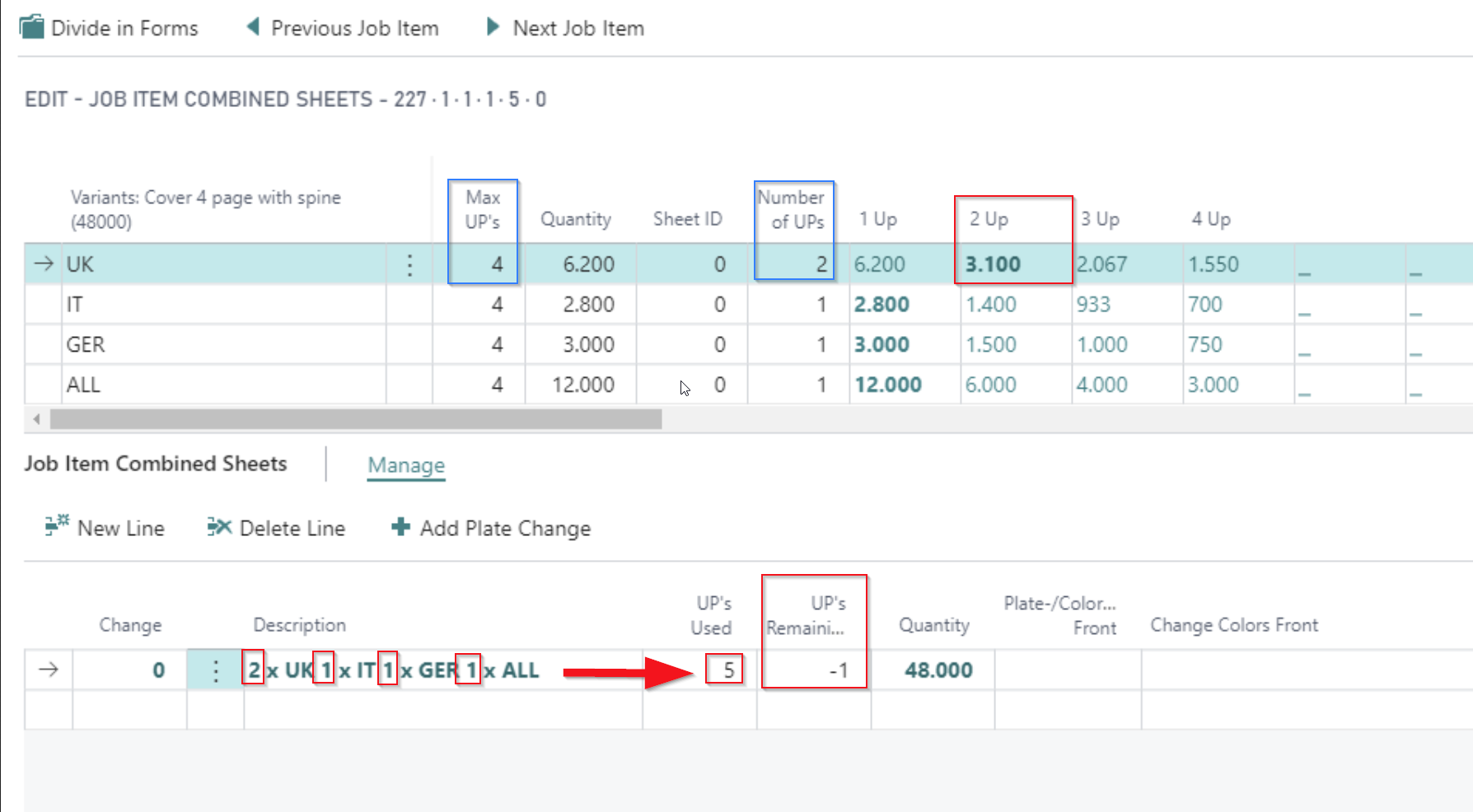
Task: Click the Number of UPs column header
Action: (x=792, y=209)
